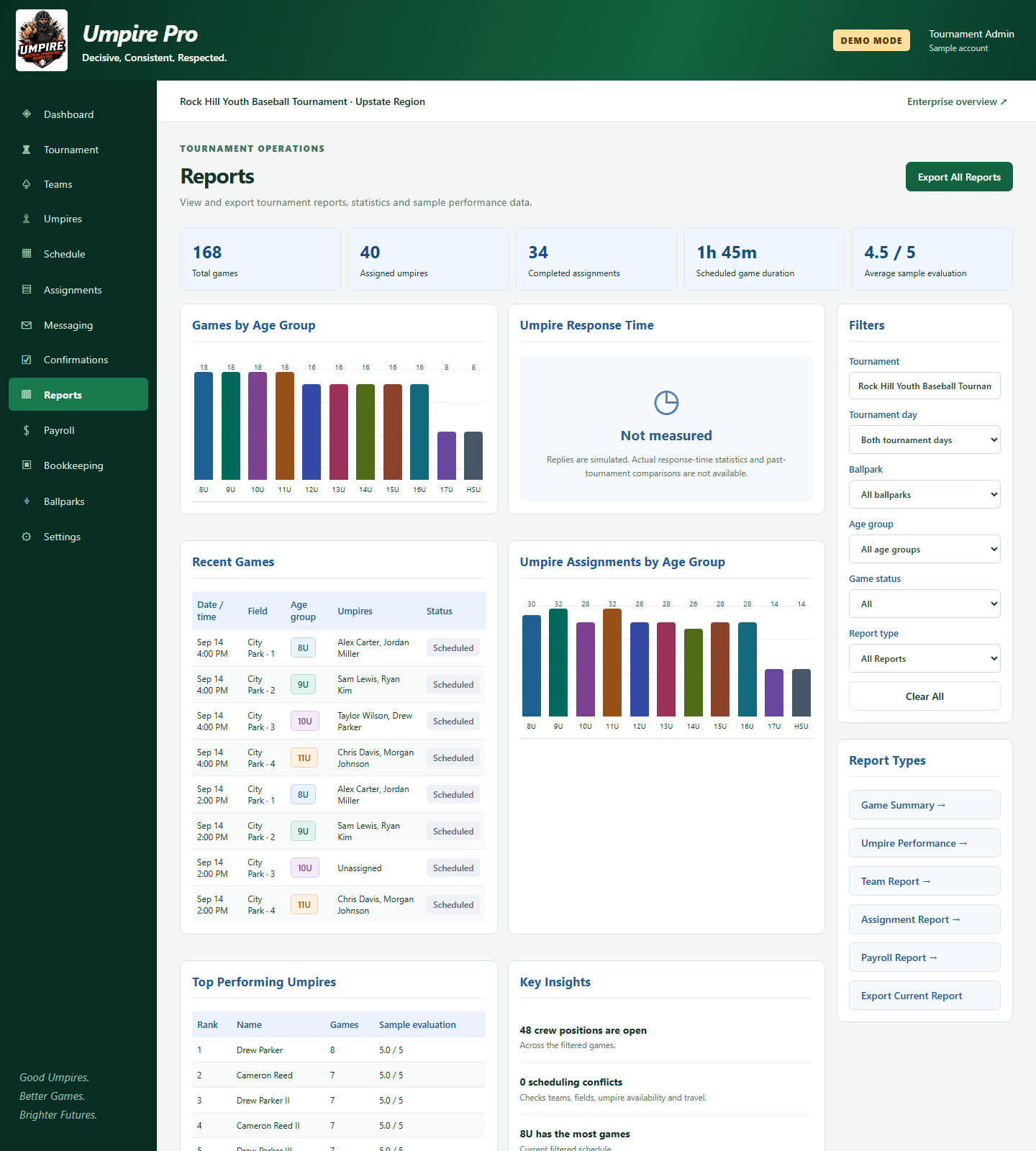Click the Unassigned umpires cell
The height and width of the screenshot is (1151, 1036).
pyautogui.click(x=360, y=868)
